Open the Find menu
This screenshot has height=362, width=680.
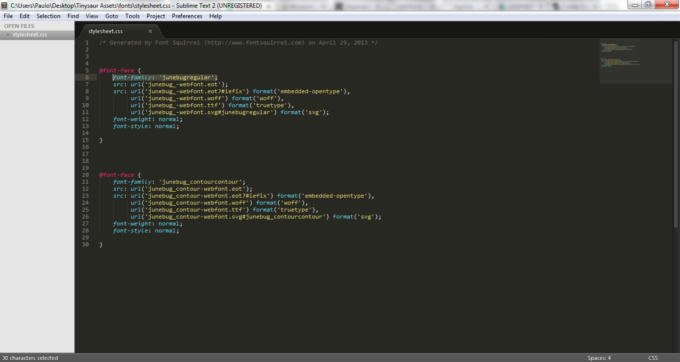[73, 16]
